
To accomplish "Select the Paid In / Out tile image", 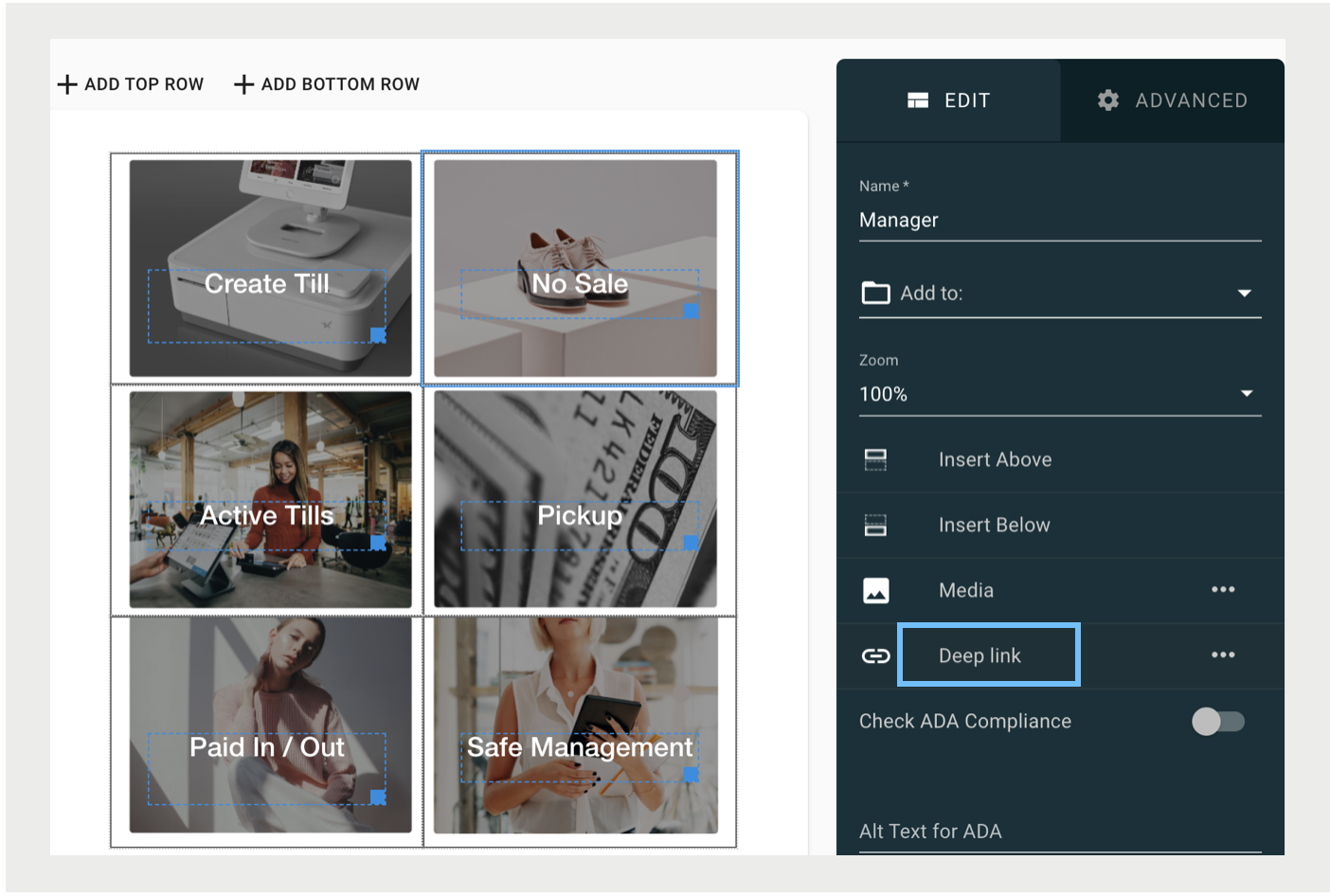I will point(271,726).
